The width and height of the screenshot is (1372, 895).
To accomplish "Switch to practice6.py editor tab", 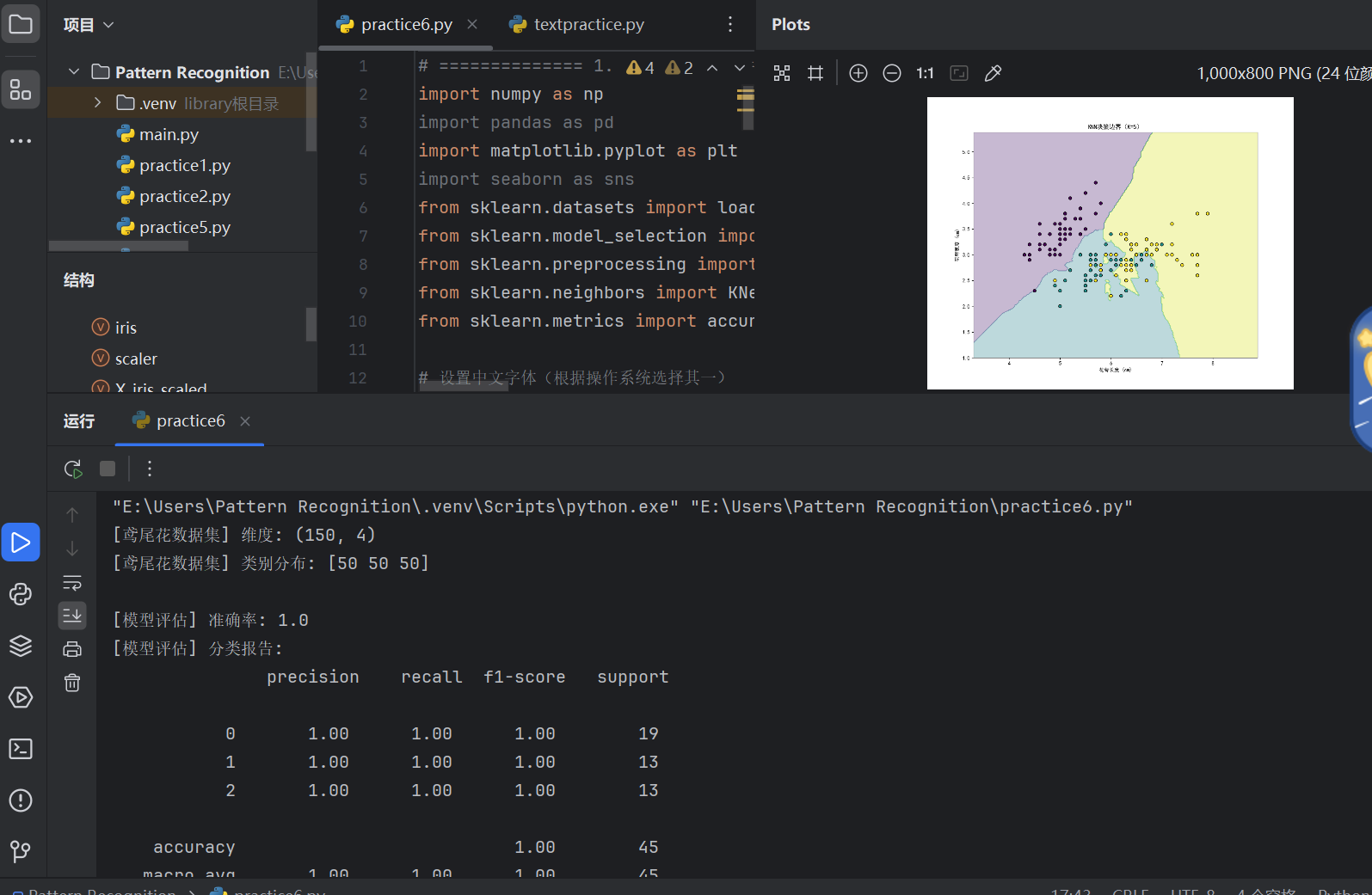I will (x=407, y=24).
